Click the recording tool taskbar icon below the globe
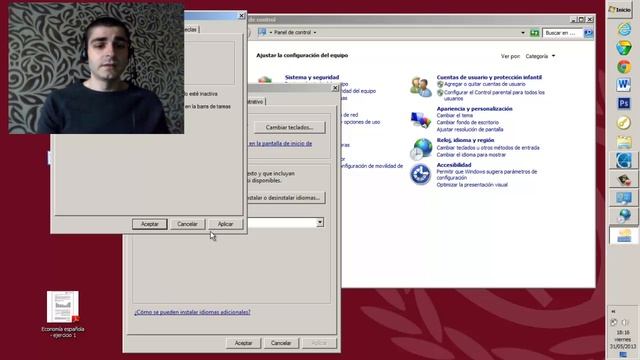 (x=624, y=180)
